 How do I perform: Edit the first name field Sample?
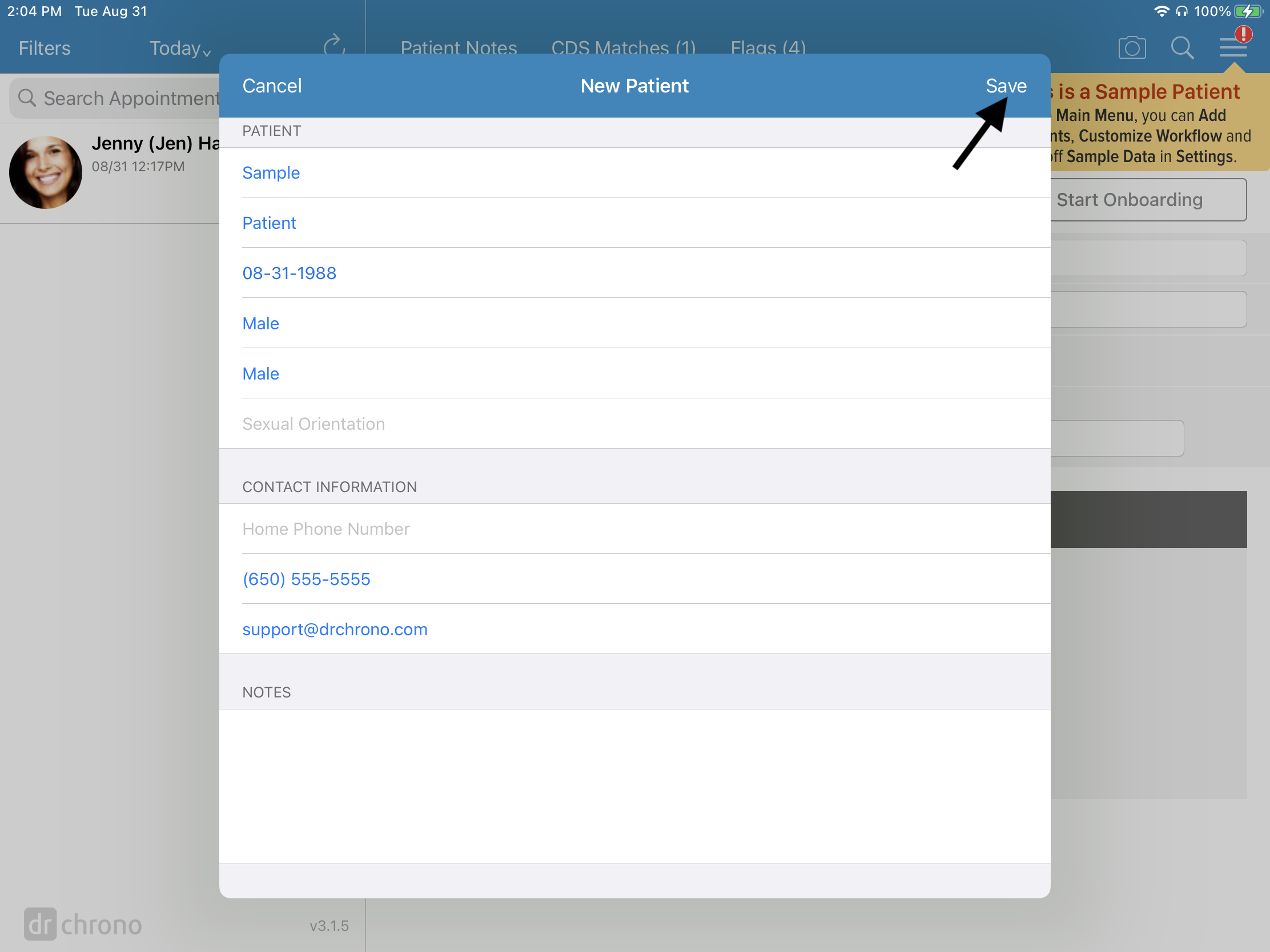click(634, 172)
